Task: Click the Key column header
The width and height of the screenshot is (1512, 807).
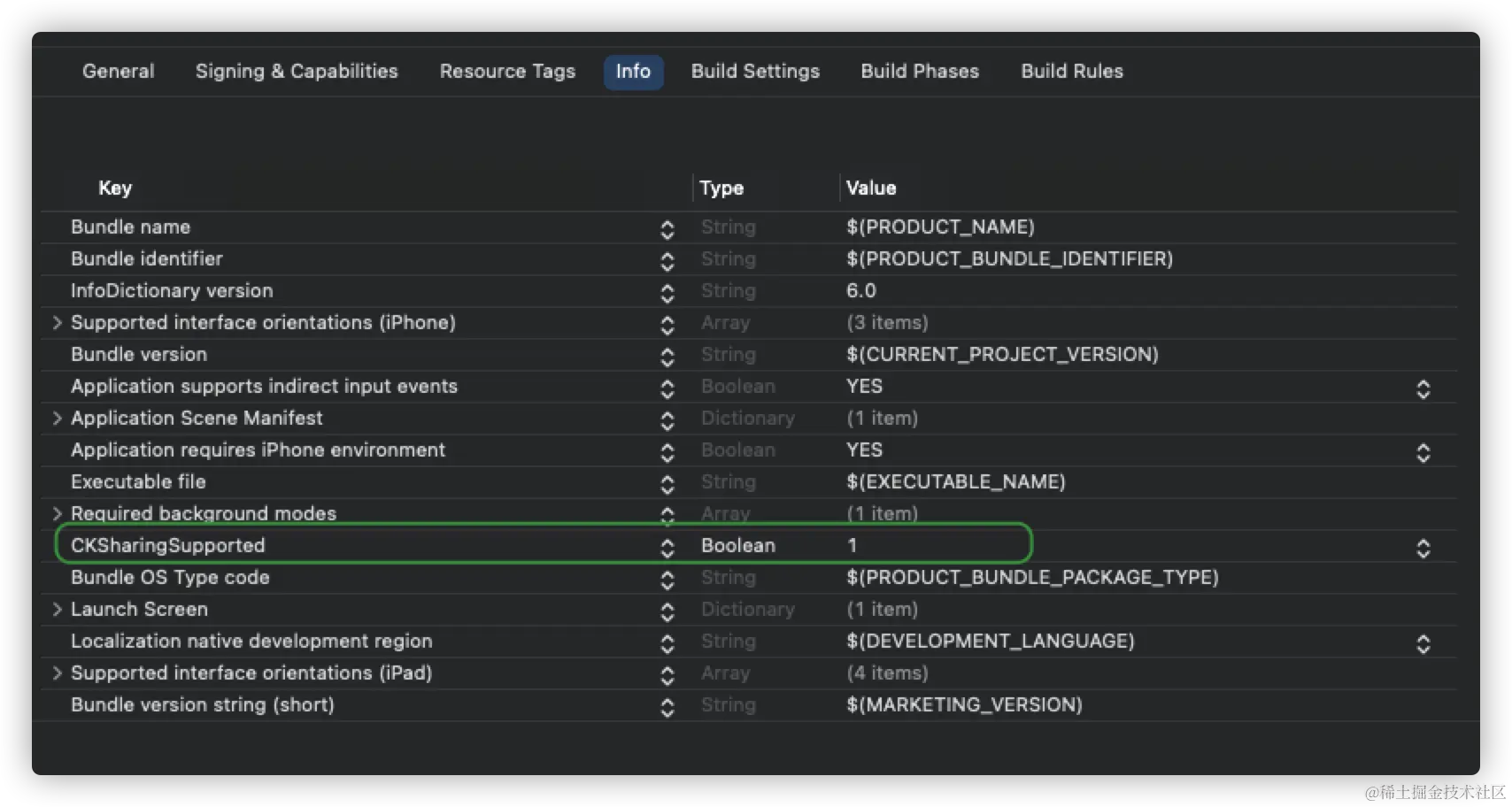Action: (x=115, y=188)
